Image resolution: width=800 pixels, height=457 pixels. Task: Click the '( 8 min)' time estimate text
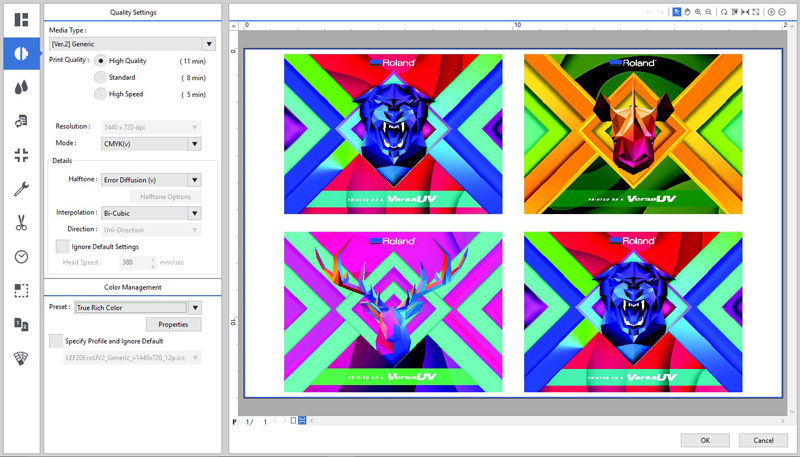tap(194, 78)
